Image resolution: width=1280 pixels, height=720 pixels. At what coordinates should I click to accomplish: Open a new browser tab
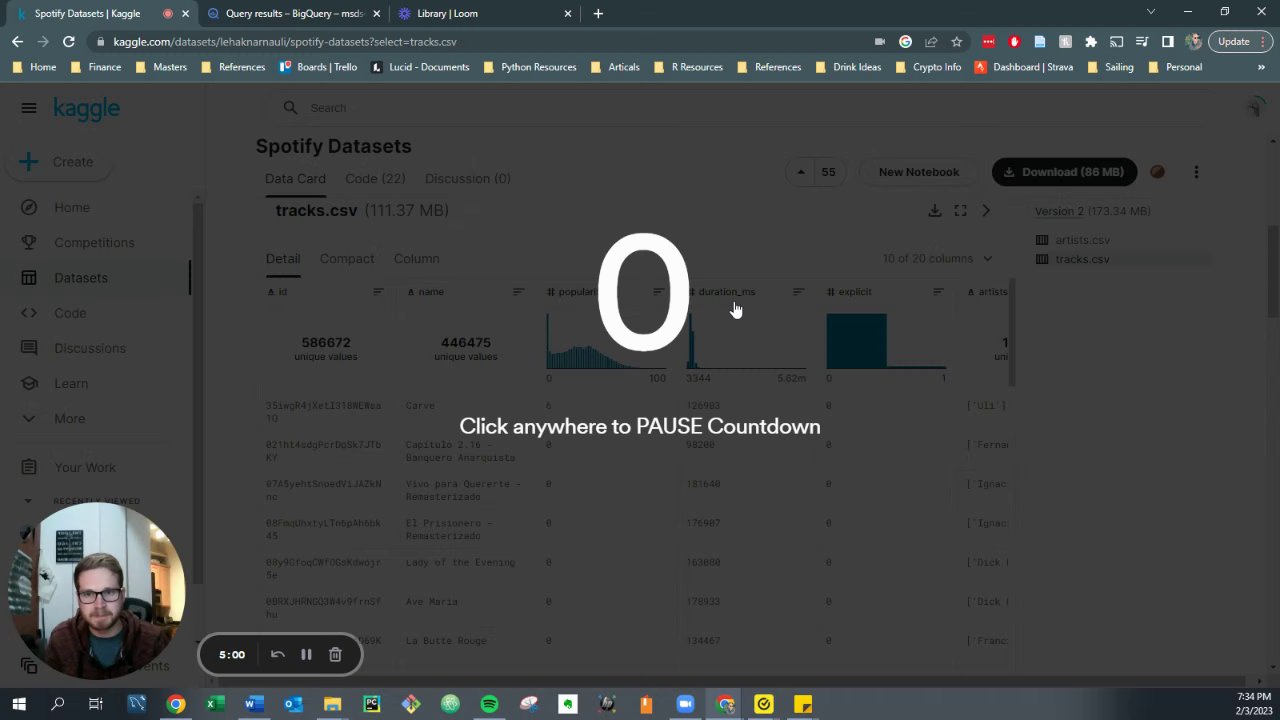598,14
